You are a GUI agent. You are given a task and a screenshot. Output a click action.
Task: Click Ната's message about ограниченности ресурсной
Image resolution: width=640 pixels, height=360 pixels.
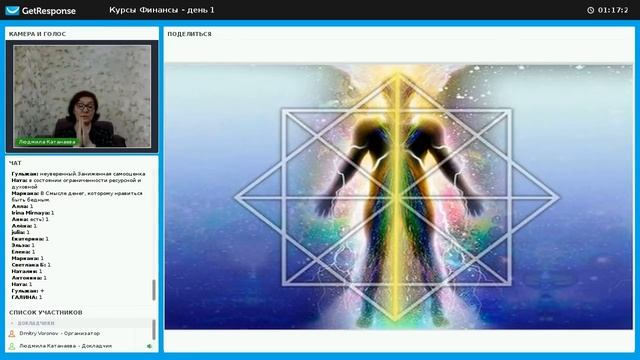[76, 183]
